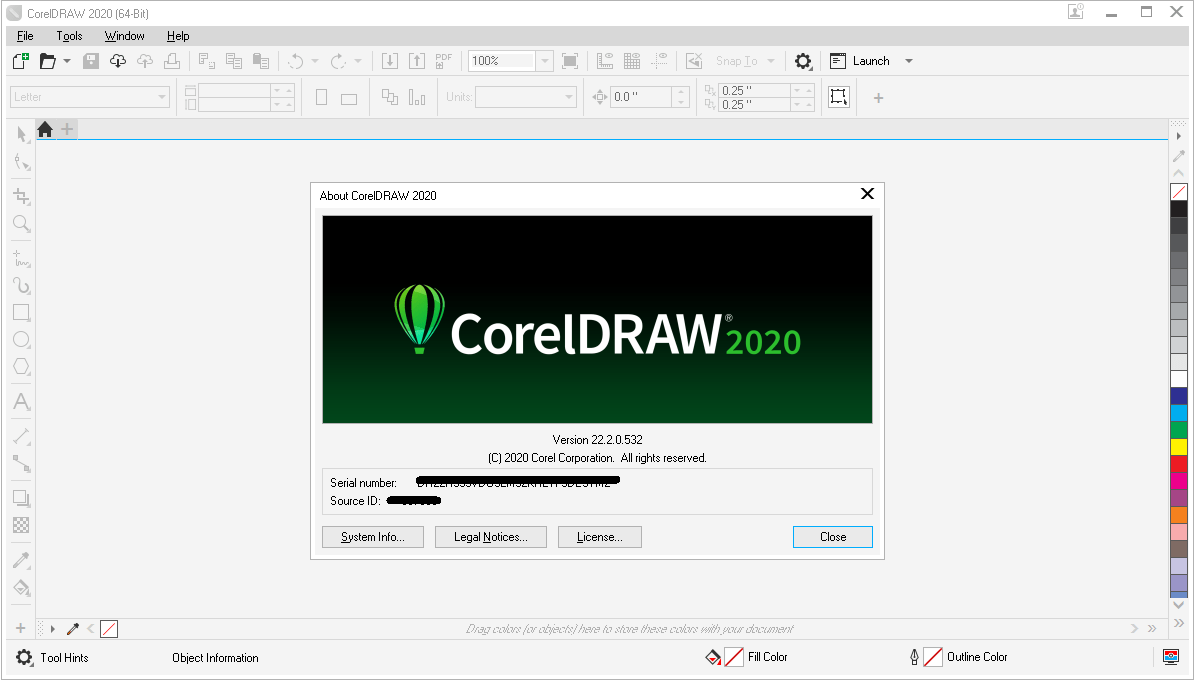The image size is (1195, 680).
Task: Toggle the show rulers icon
Action: [x=605, y=61]
